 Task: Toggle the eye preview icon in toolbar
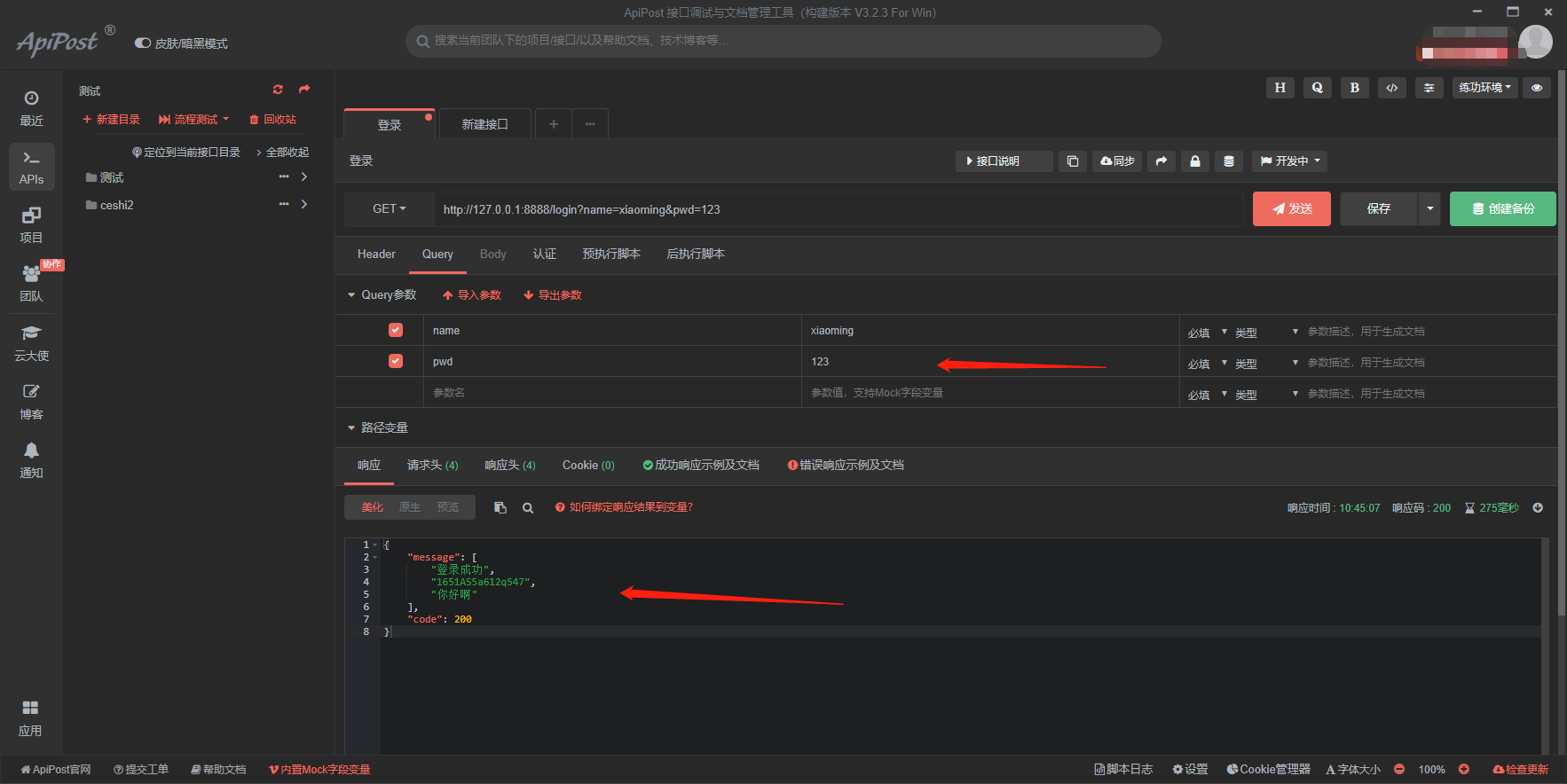coord(1537,88)
